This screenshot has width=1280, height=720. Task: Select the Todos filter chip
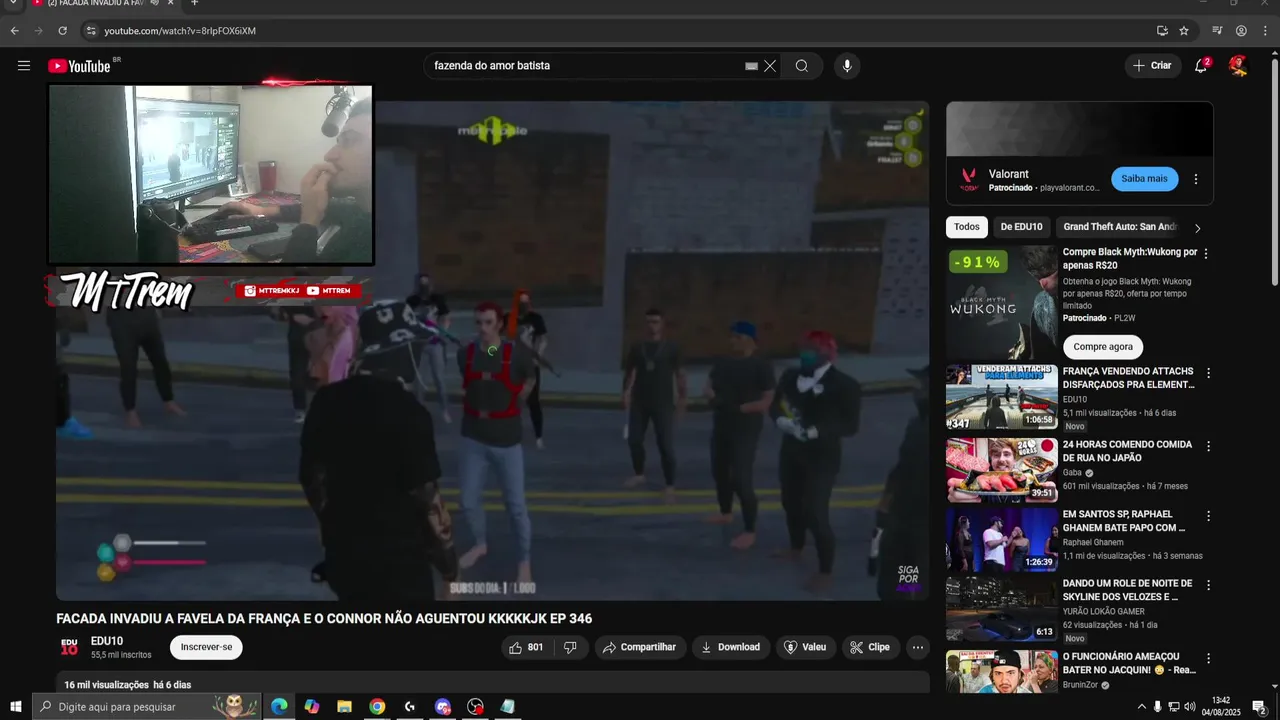[967, 227]
